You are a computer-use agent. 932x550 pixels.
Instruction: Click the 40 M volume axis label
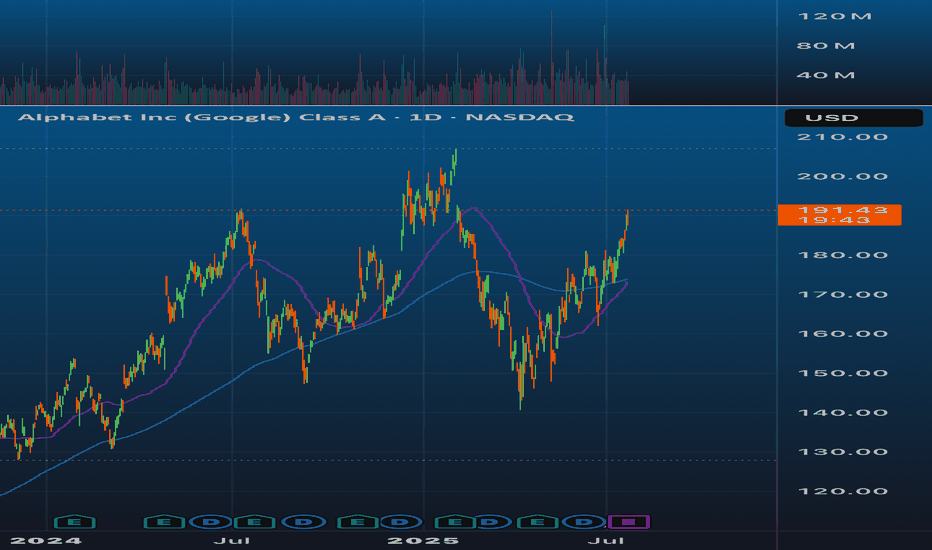click(x=826, y=75)
